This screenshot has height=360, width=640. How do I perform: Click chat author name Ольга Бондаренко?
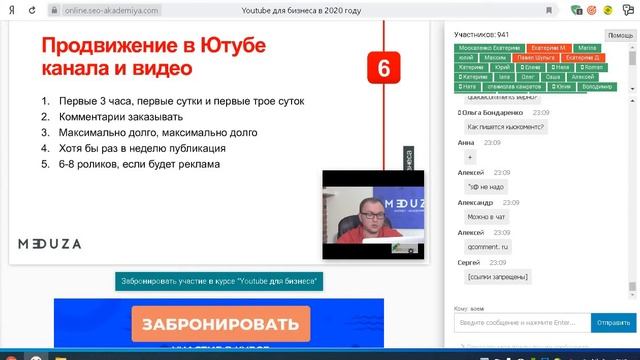[492, 112]
